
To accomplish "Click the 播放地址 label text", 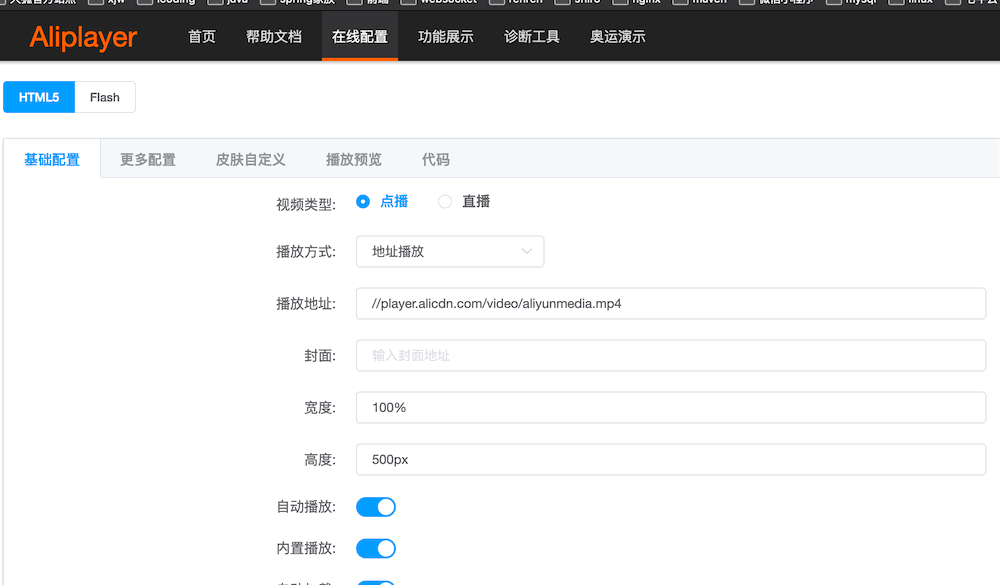I will click(x=305, y=304).
